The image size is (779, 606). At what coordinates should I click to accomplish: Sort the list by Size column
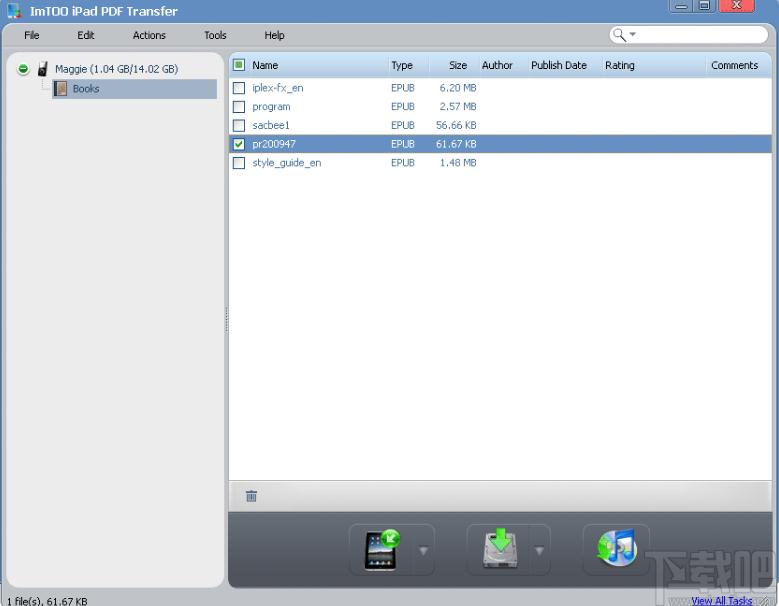pos(458,65)
